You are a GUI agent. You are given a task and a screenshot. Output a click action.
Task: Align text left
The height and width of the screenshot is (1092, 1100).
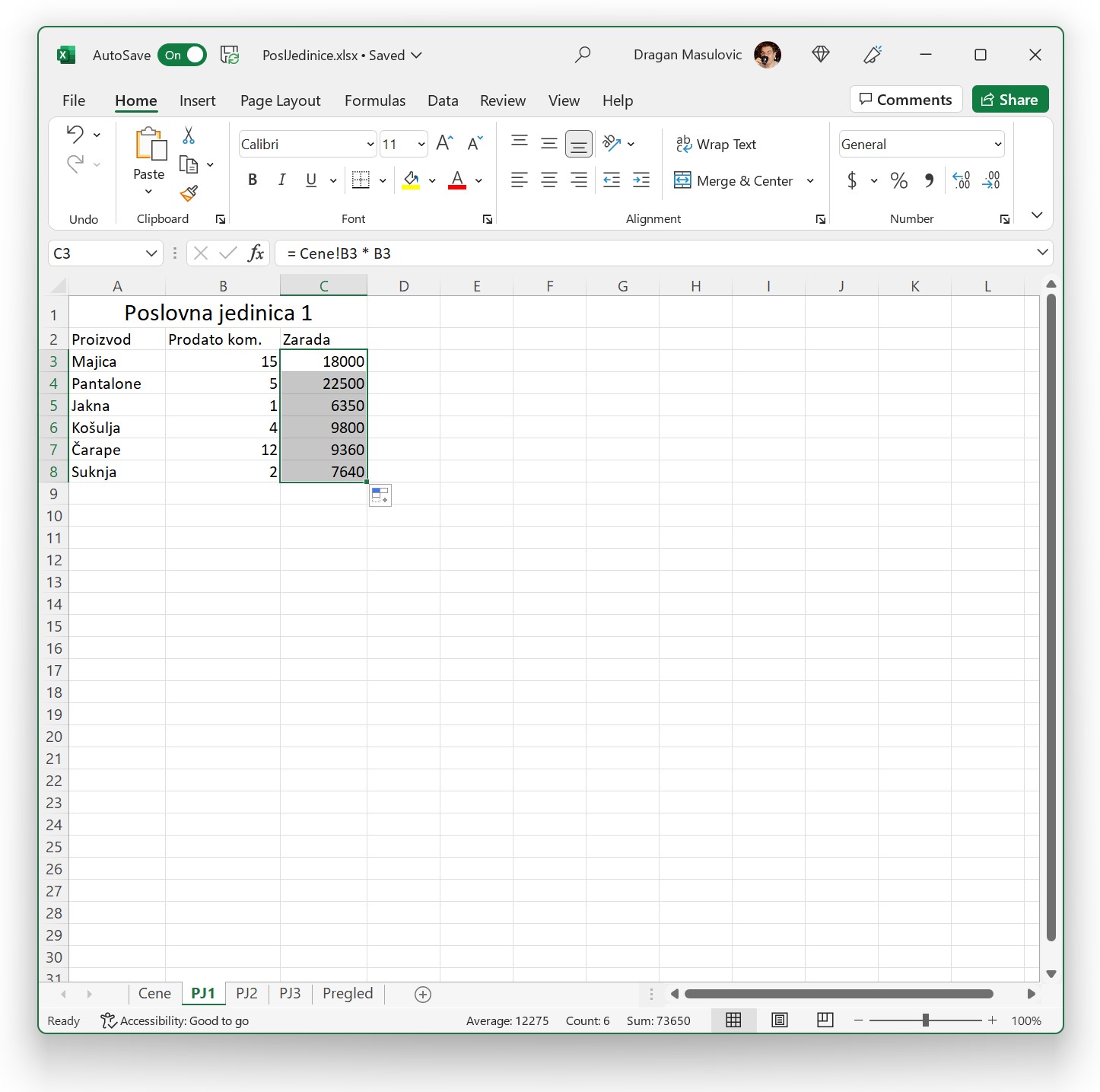click(x=520, y=180)
